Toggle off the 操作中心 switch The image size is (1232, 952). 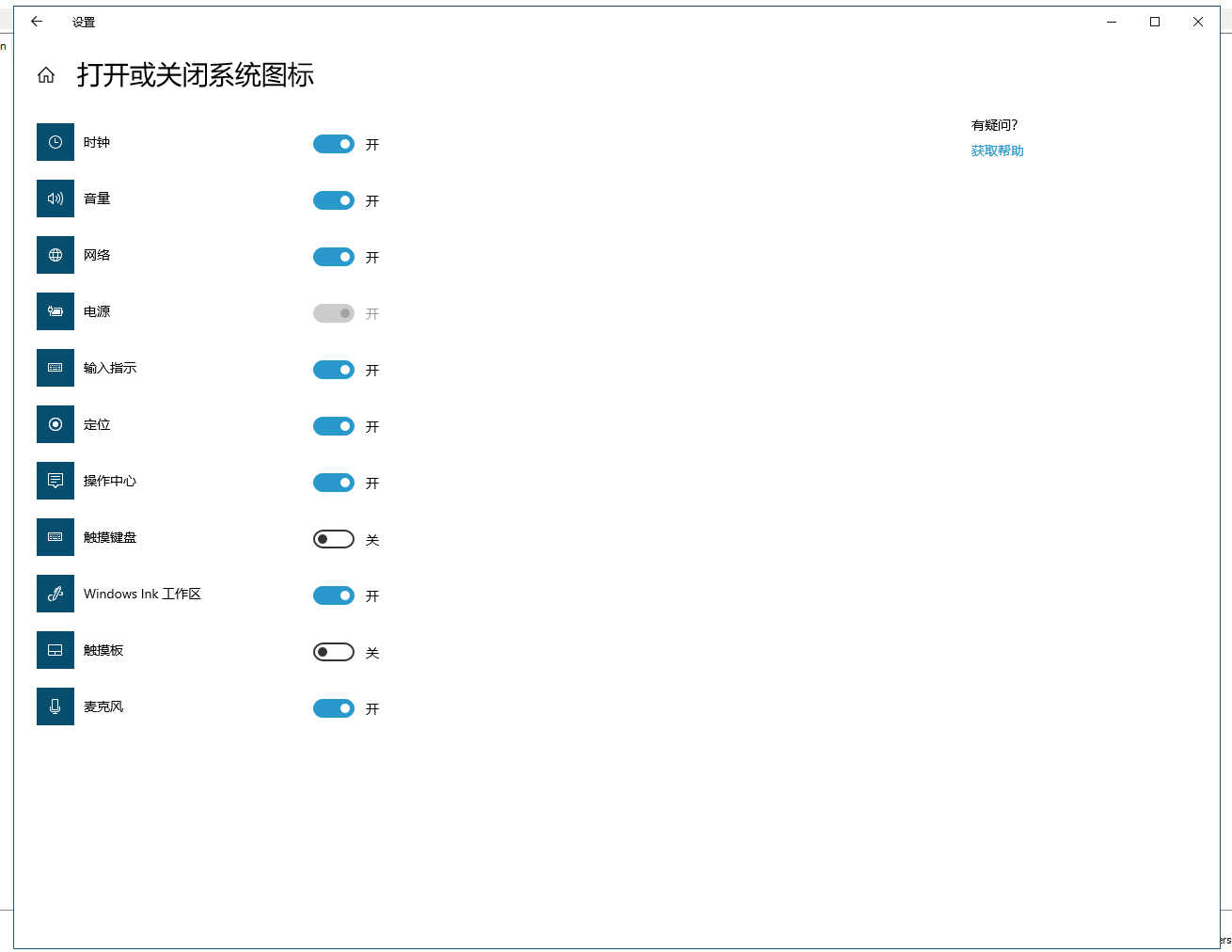pyautogui.click(x=334, y=483)
